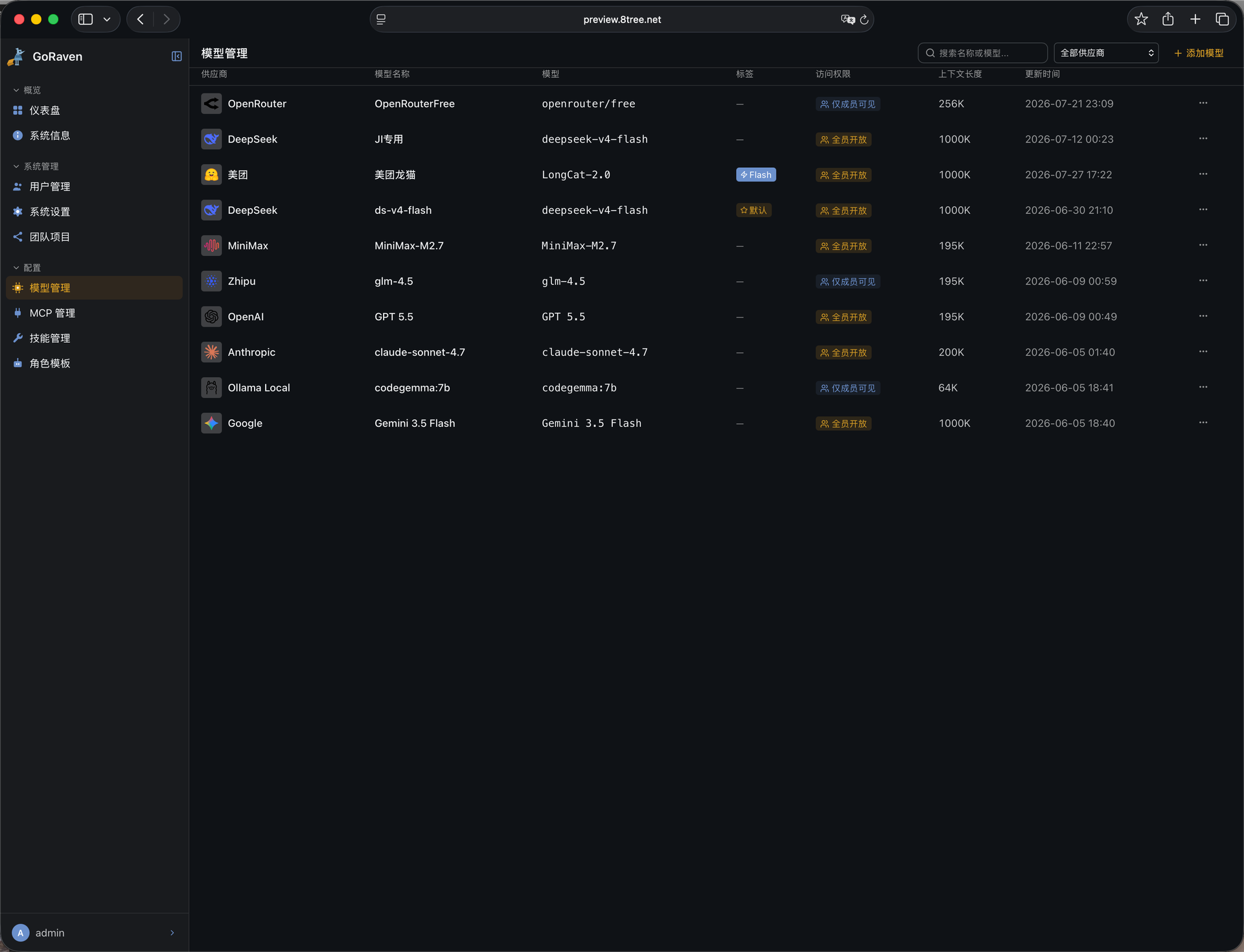Collapse the GoRaven sidebar panel icon
Screen dimensions: 1244x952
pos(176,56)
